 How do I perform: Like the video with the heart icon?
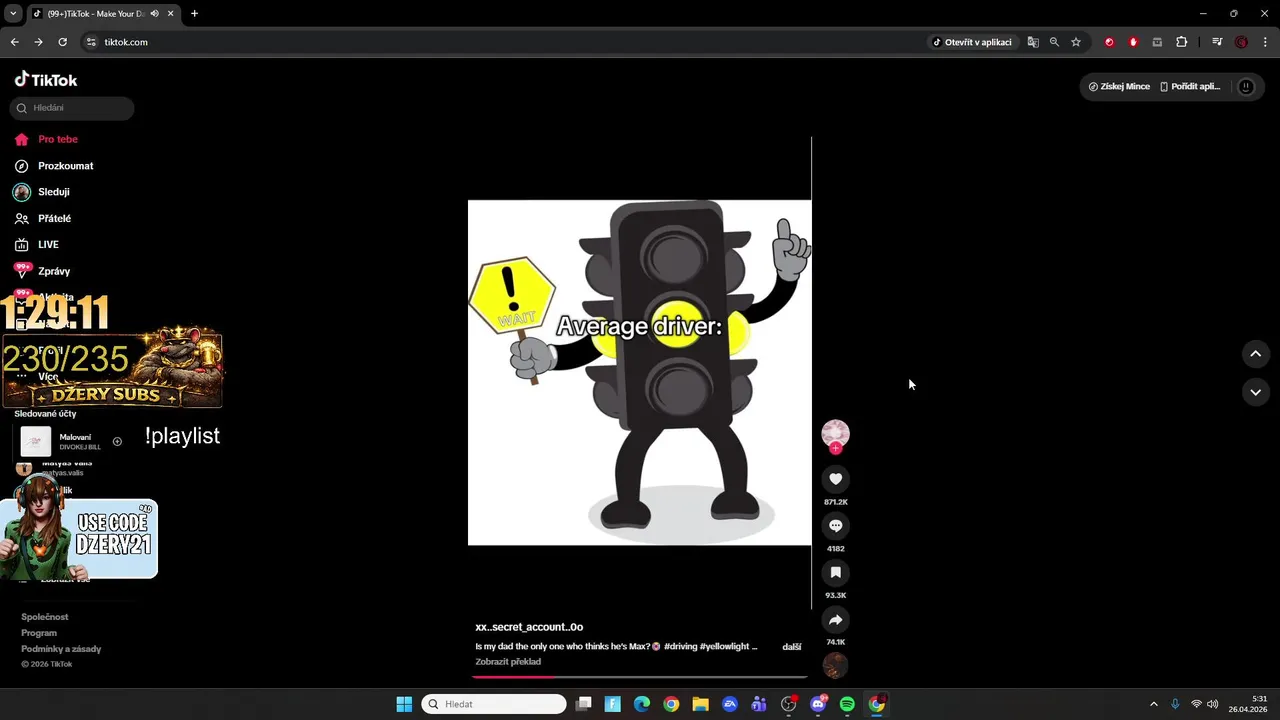point(835,479)
